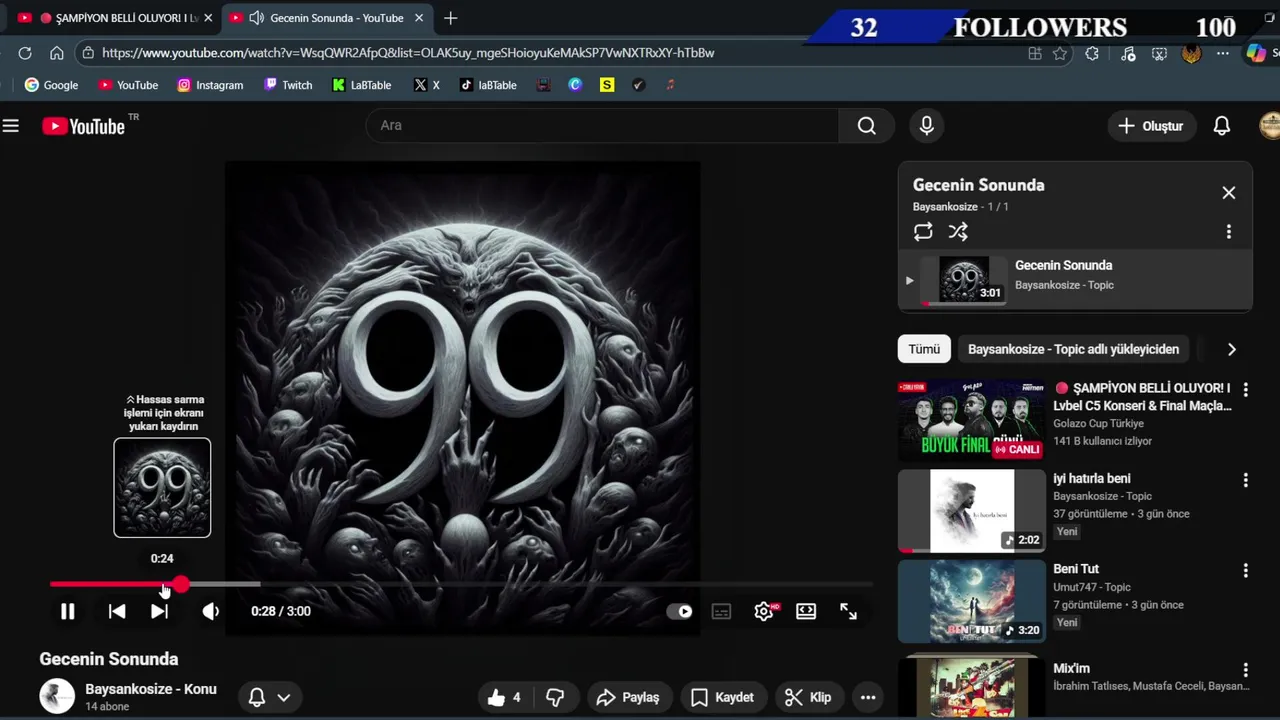
Task: Enter fullscreen mode
Action: point(848,611)
